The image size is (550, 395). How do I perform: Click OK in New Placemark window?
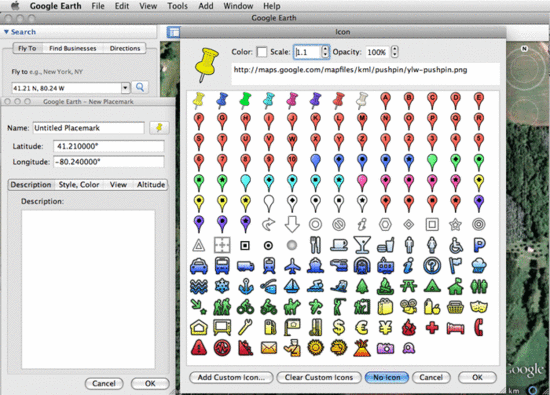point(150,383)
